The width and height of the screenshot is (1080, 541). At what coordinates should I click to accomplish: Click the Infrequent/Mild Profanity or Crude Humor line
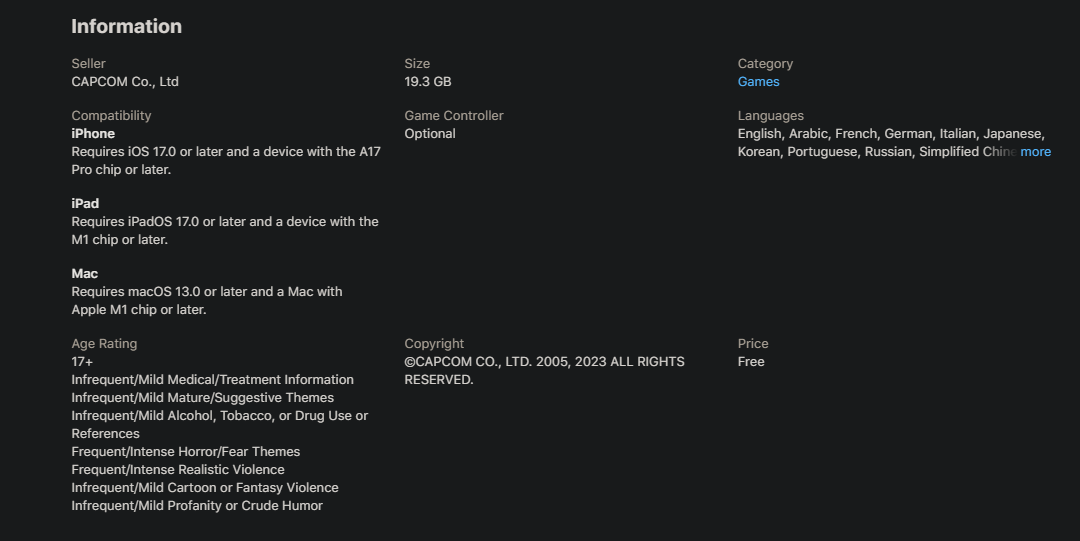click(x=197, y=506)
